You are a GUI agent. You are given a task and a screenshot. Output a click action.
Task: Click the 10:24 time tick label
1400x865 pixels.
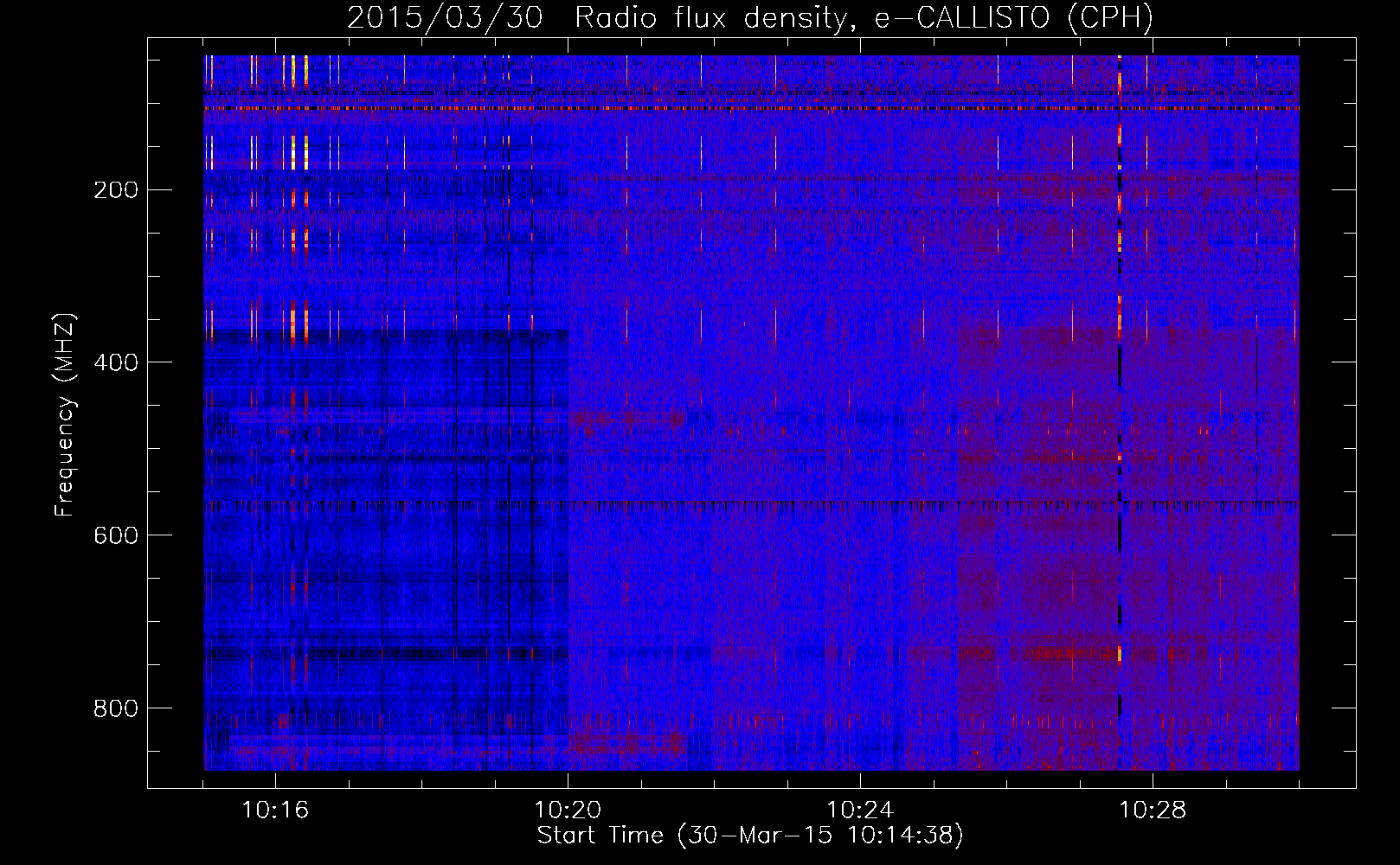(x=860, y=811)
